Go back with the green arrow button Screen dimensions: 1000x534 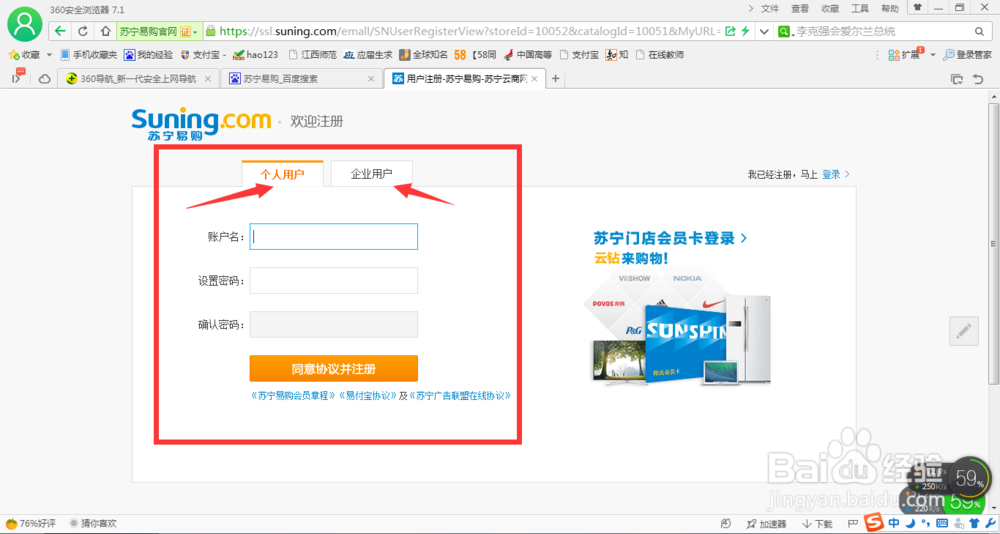point(60,31)
